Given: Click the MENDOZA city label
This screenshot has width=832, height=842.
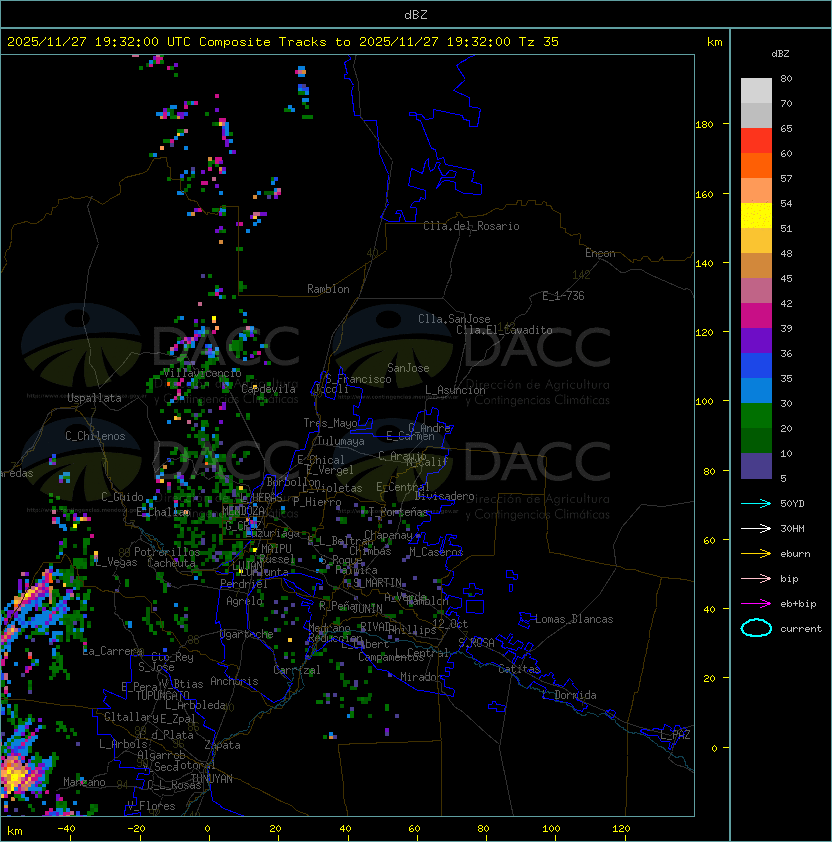Looking at the screenshot, I should pyautogui.click(x=243, y=510).
